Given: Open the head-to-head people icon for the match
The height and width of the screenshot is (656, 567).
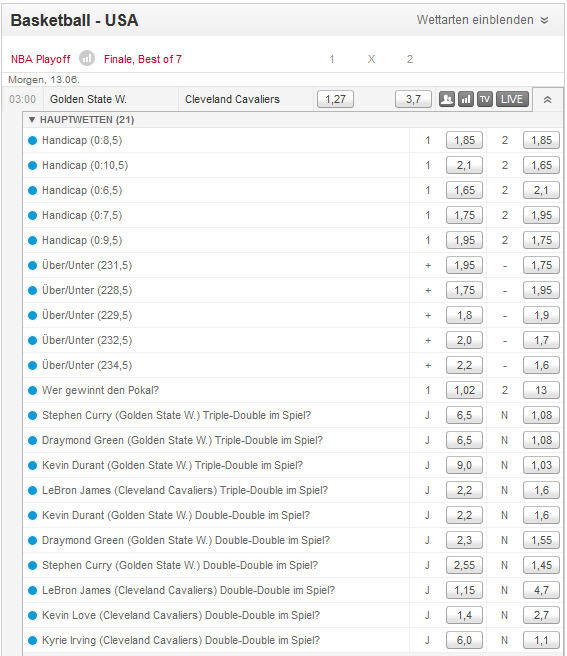Looking at the screenshot, I should [x=446, y=100].
